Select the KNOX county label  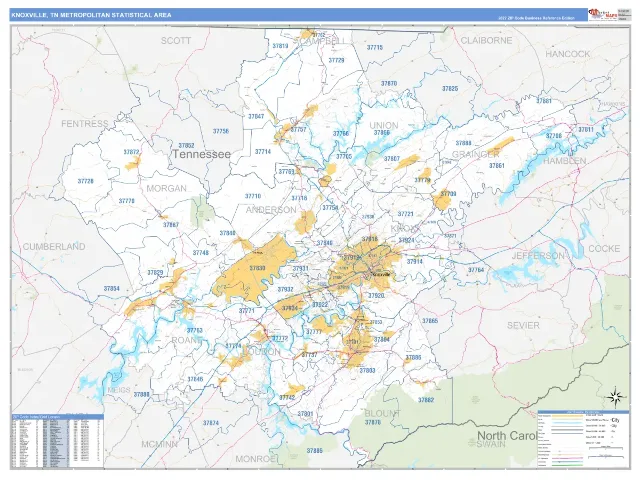(x=405, y=229)
